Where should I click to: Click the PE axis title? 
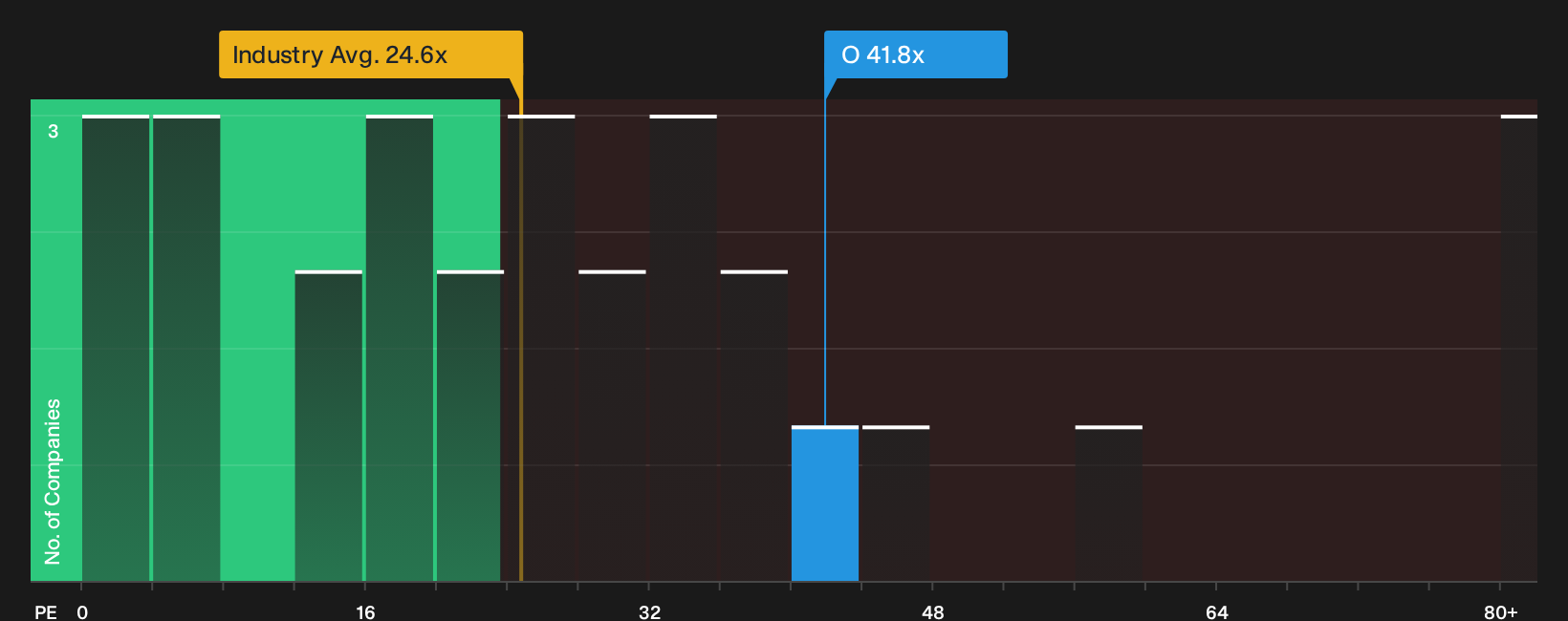pos(46,611)
